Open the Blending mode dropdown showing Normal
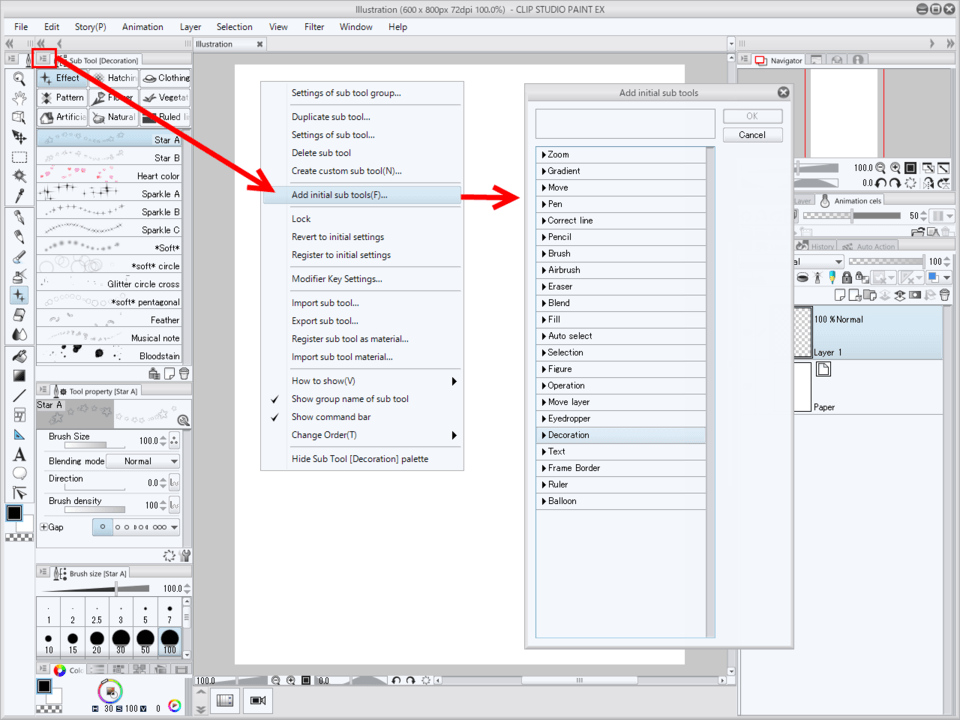This screenshot has width=960, height=720. (145, 461)
